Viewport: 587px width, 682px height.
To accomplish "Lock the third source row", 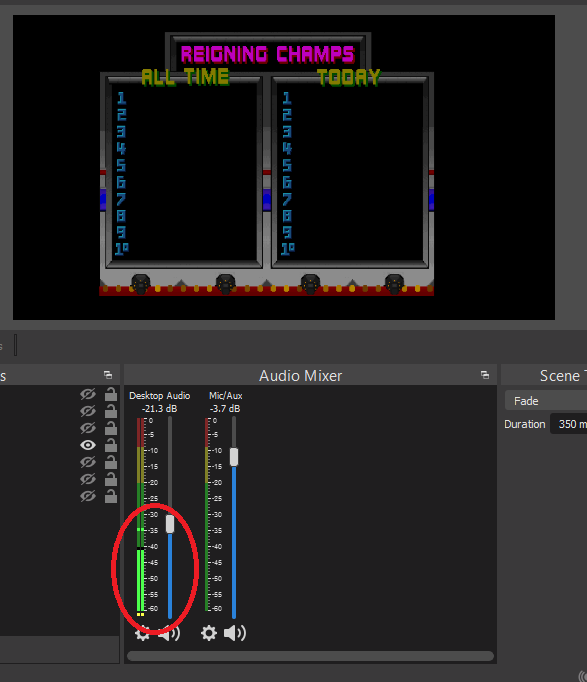I will 111,428.
